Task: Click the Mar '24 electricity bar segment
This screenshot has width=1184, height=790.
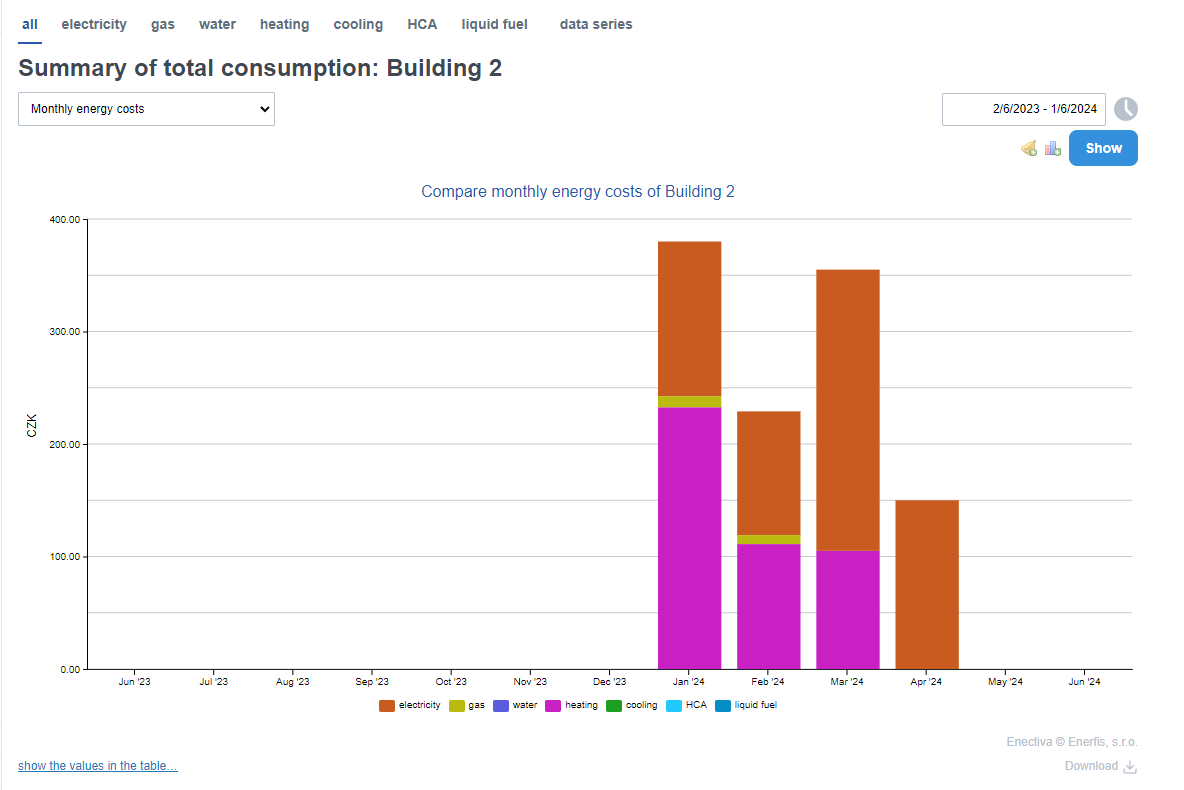Action: pyautogui.click(x=847, y=410)
